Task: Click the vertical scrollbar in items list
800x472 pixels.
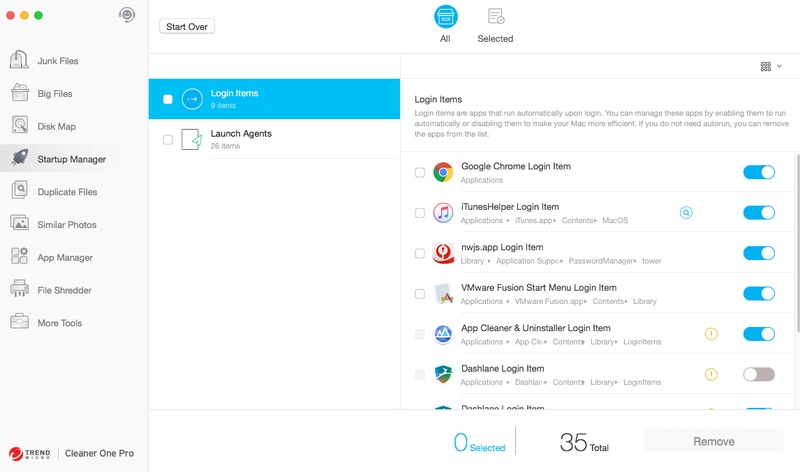Action: click(x=796, y=242)
